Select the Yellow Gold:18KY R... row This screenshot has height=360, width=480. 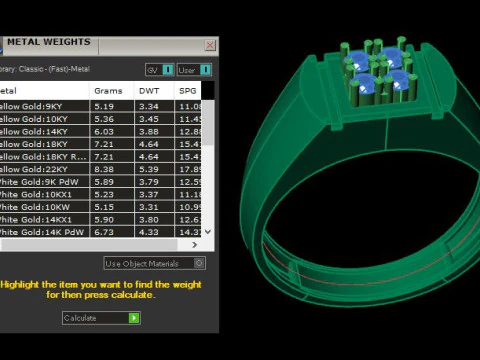(100, 157)
